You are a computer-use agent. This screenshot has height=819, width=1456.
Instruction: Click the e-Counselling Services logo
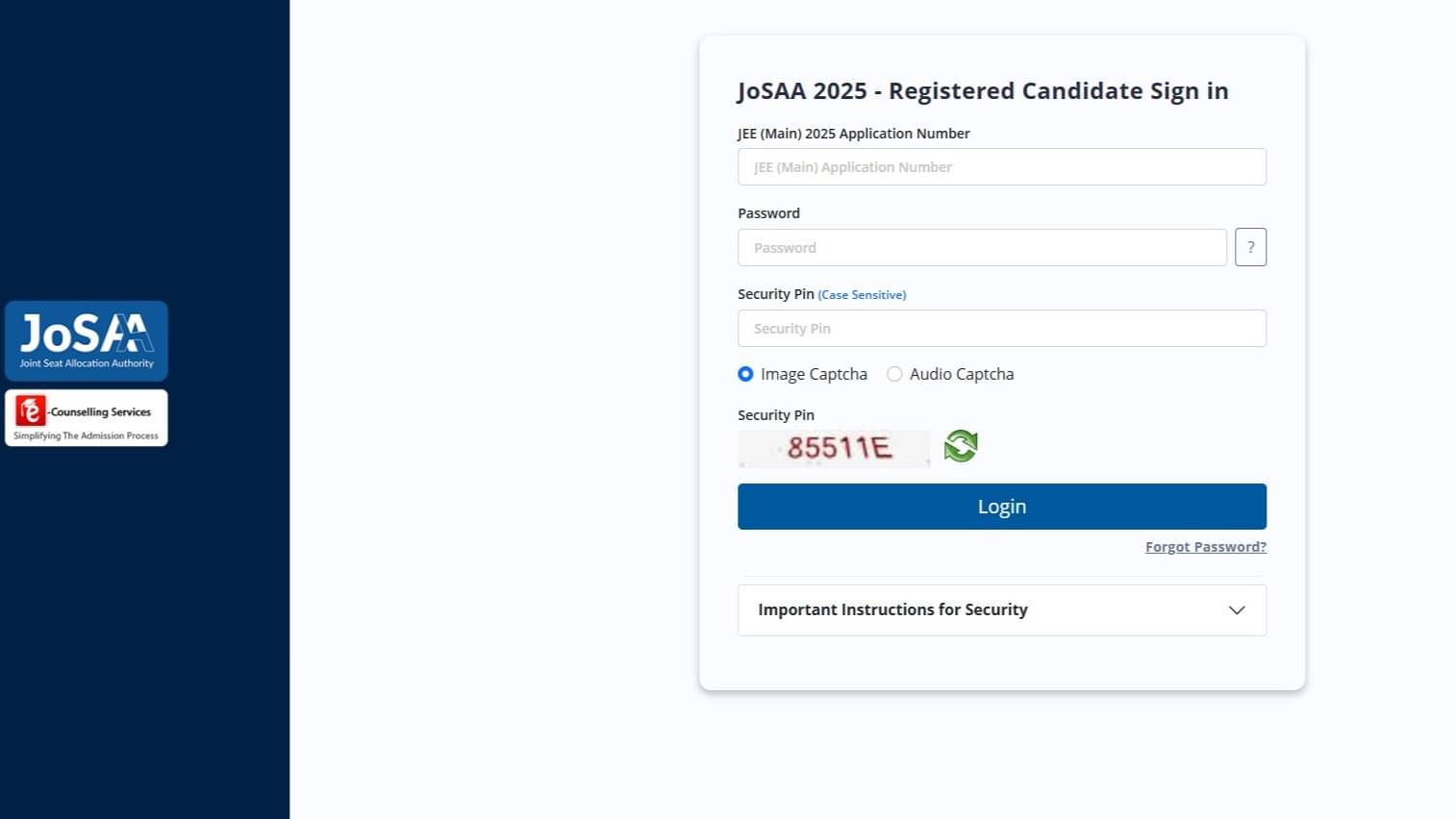coord(87,417)
